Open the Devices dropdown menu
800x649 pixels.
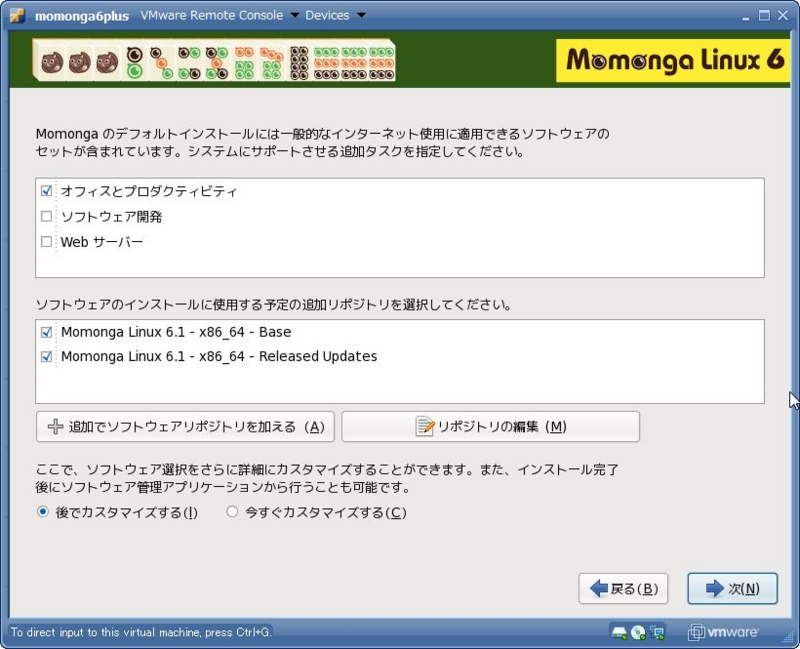tap(335, 15)
